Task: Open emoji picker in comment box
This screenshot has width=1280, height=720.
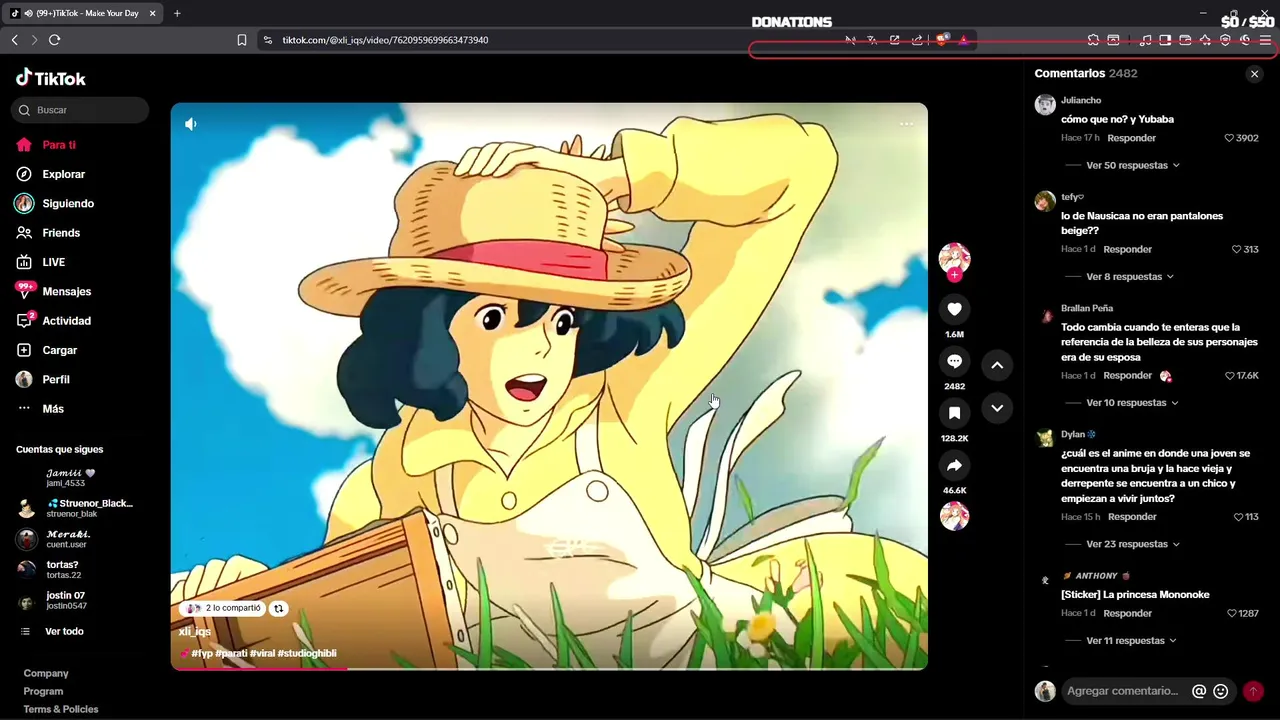Action: pos(1221,691)
